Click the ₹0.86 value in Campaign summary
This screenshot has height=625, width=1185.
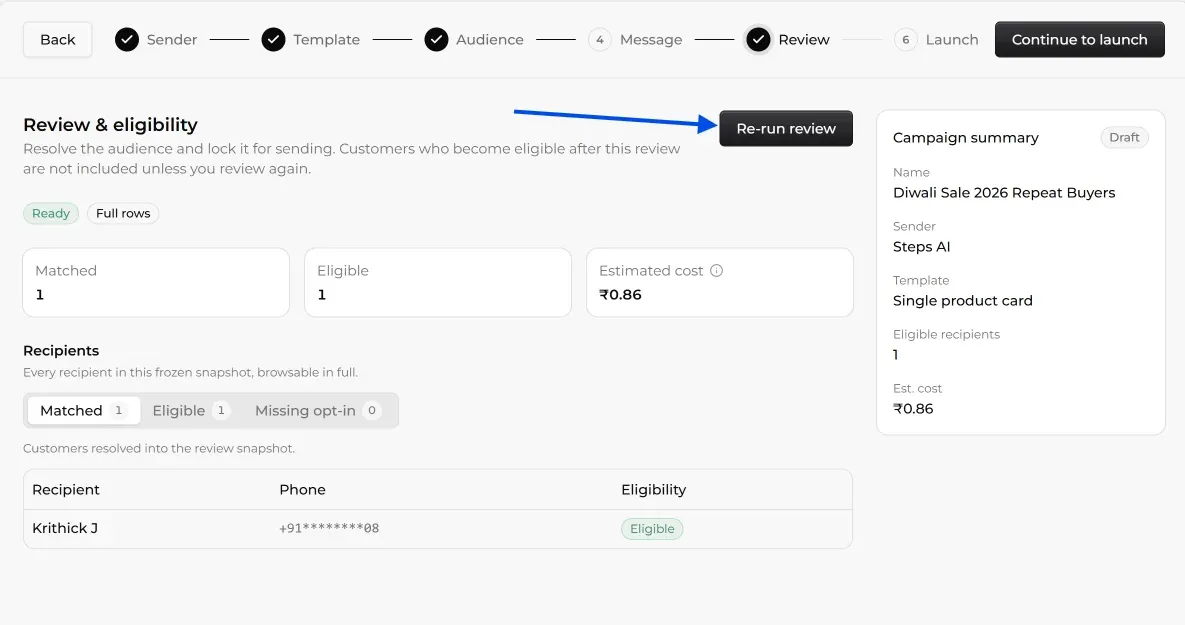point(913,409)
